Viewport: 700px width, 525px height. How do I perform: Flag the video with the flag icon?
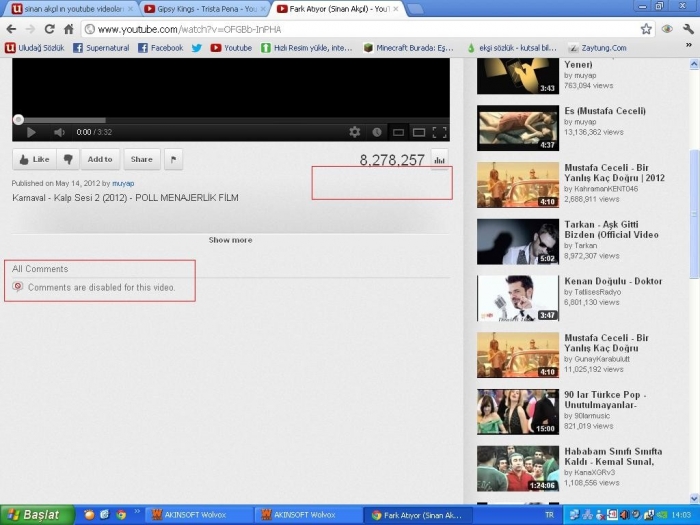click(173, 159)
